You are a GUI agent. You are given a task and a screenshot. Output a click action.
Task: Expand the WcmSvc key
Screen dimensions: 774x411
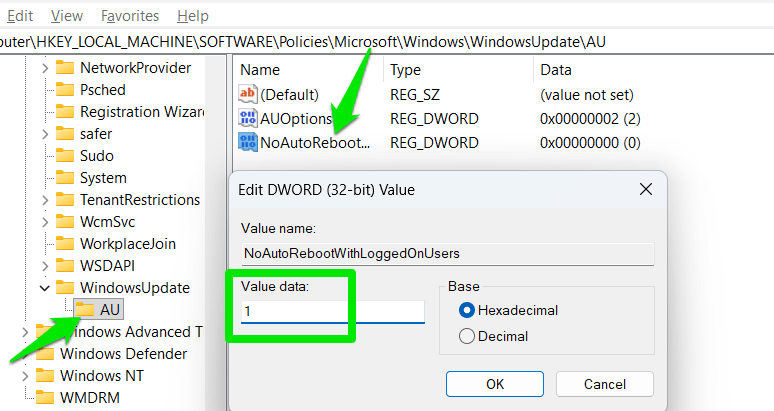point(45,222)
